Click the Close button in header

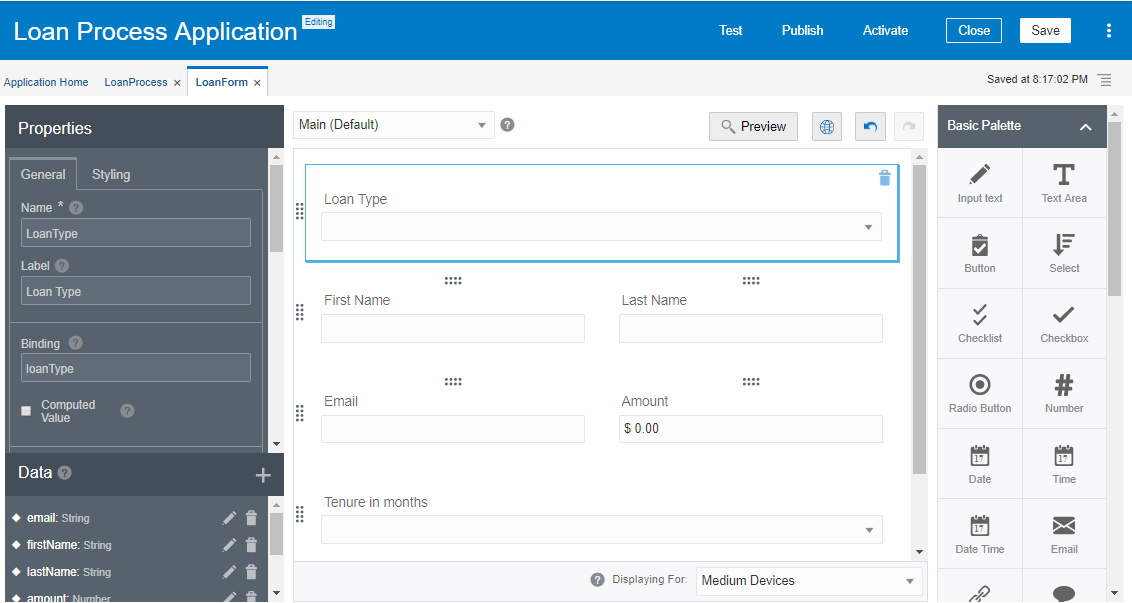pos(974,30)
